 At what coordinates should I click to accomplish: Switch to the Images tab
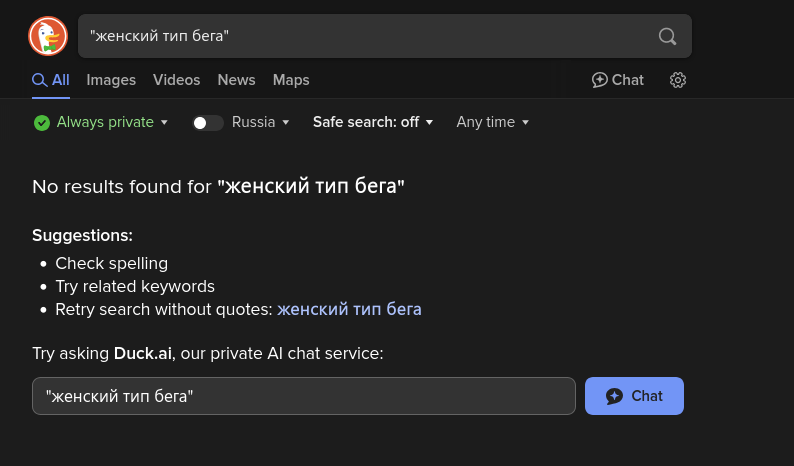click(x=111, y=80)
